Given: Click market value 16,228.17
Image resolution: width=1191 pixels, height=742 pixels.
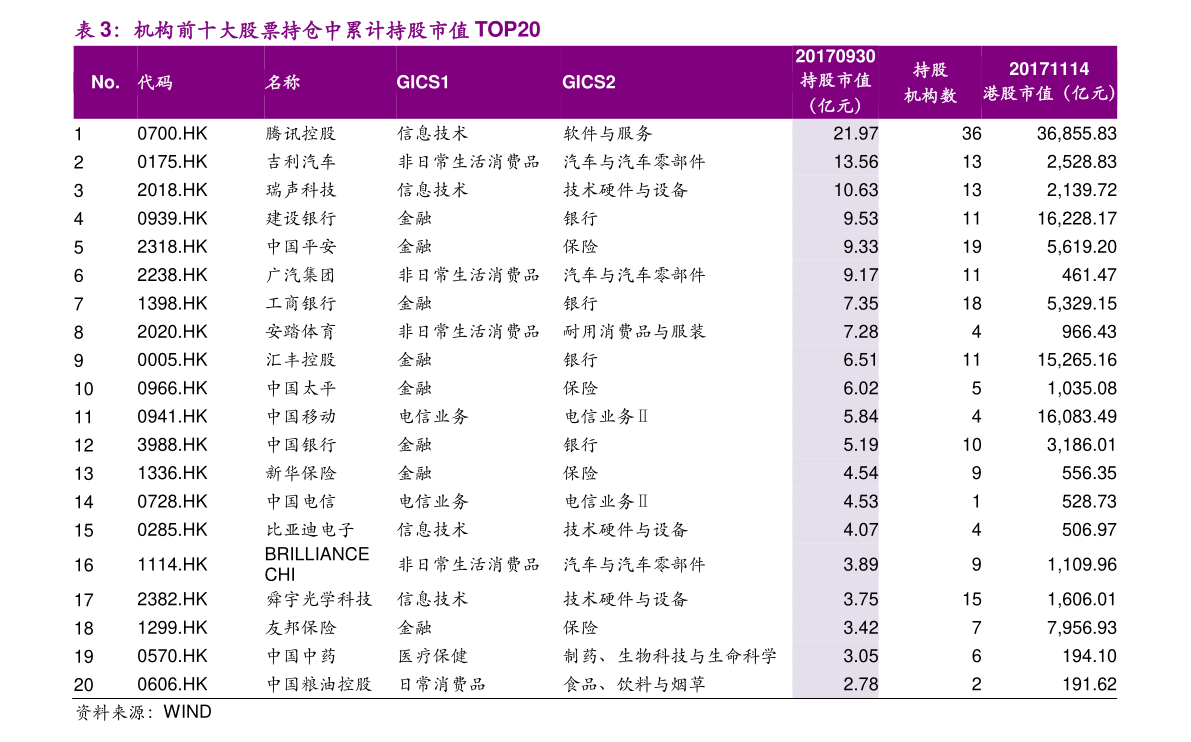Looking at the screenshot, I should pyautogui.click(x=1076, y=219).
